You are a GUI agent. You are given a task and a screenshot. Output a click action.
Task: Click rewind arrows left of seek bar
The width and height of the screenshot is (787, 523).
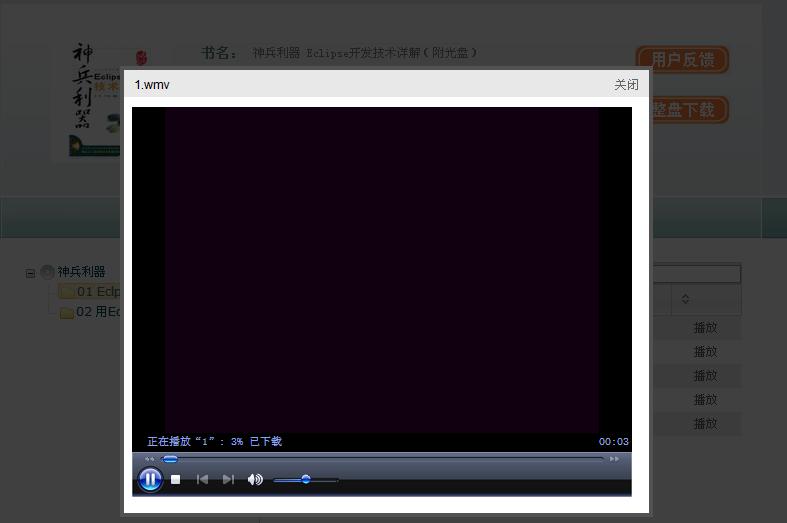(150, 459)
